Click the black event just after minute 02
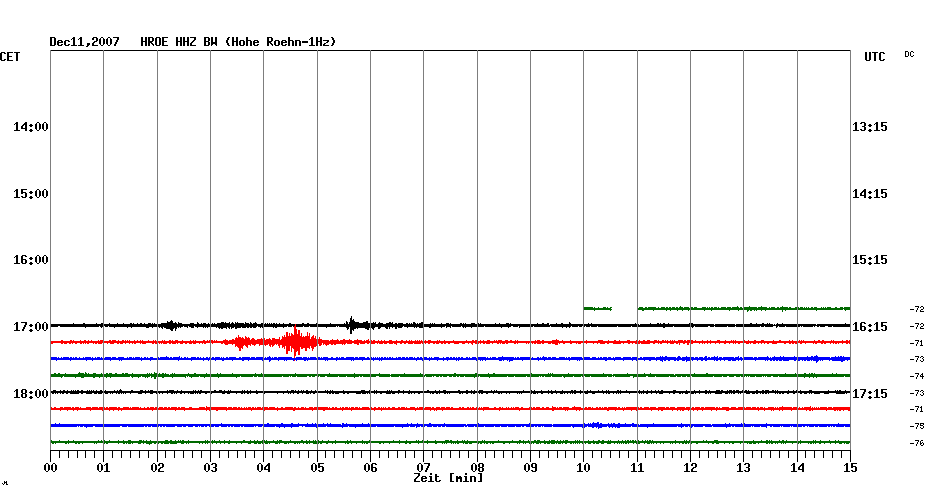The height and width of the screenshot is (494, 930). pyautogui.click(x=171, y=325)
